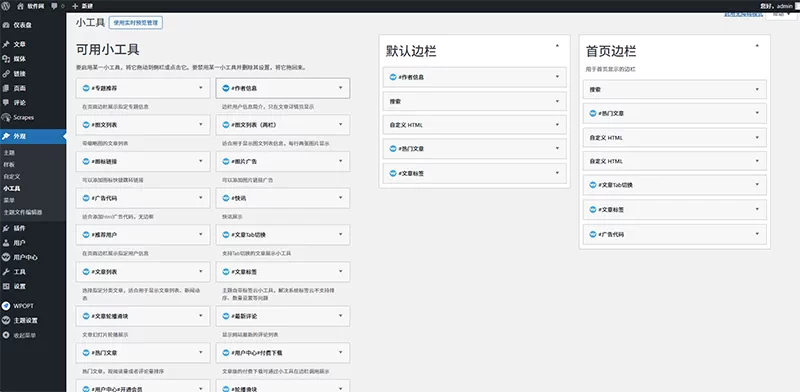The image size is (800, 392).
Task: Open the 主题文件编辑器 submenu item
Action: (23, 212)
